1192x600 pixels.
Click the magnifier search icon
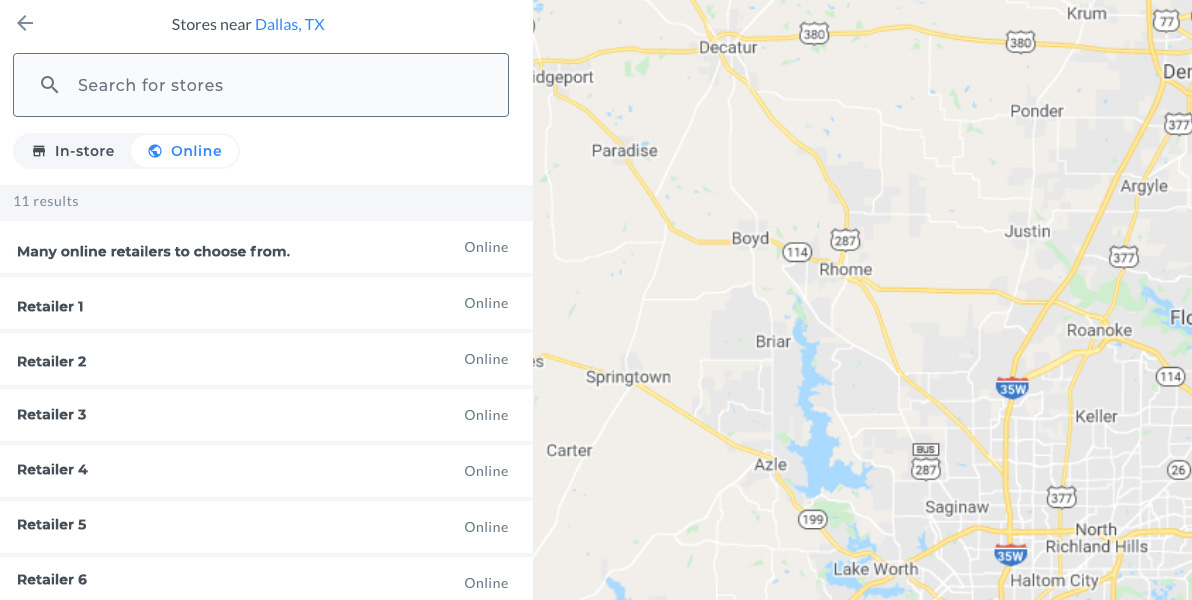[x=50, y=85]
